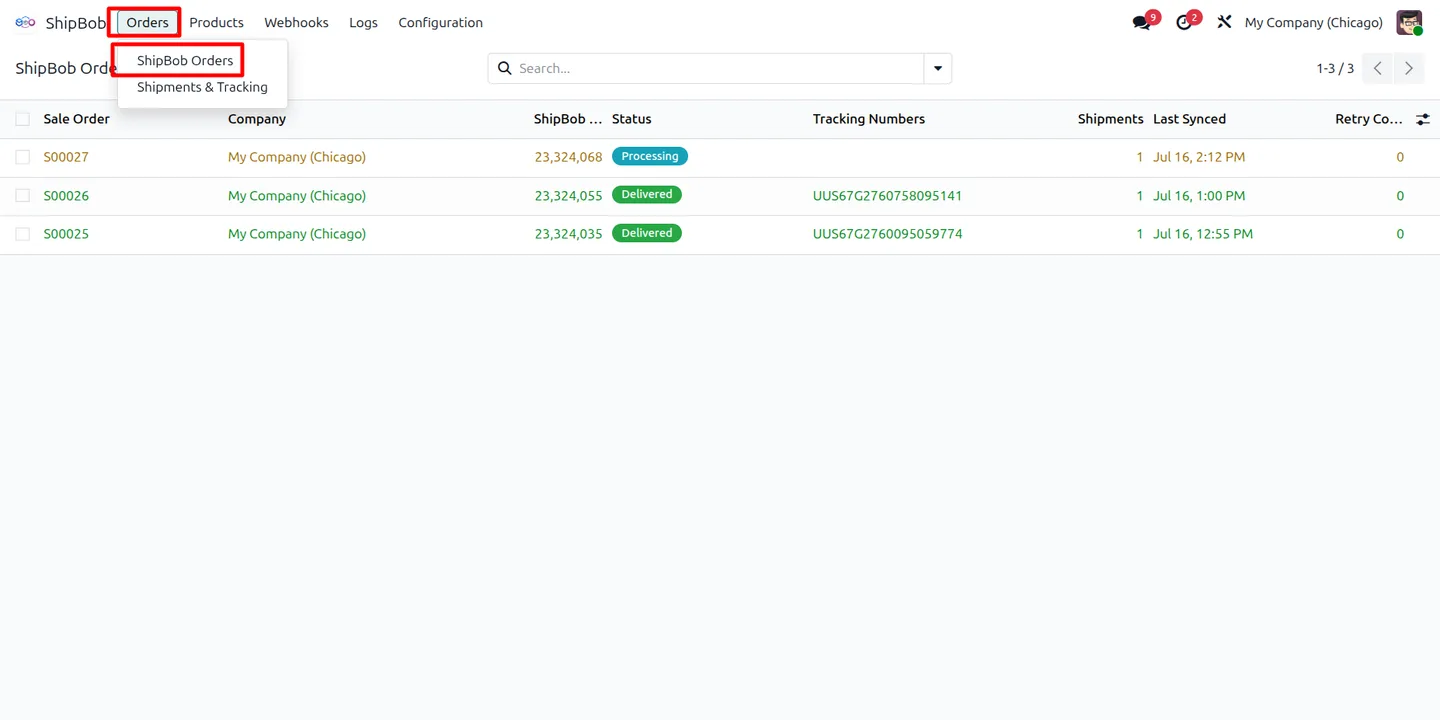
Task: Open the messages chat icon
Action: pos(1141,22)
